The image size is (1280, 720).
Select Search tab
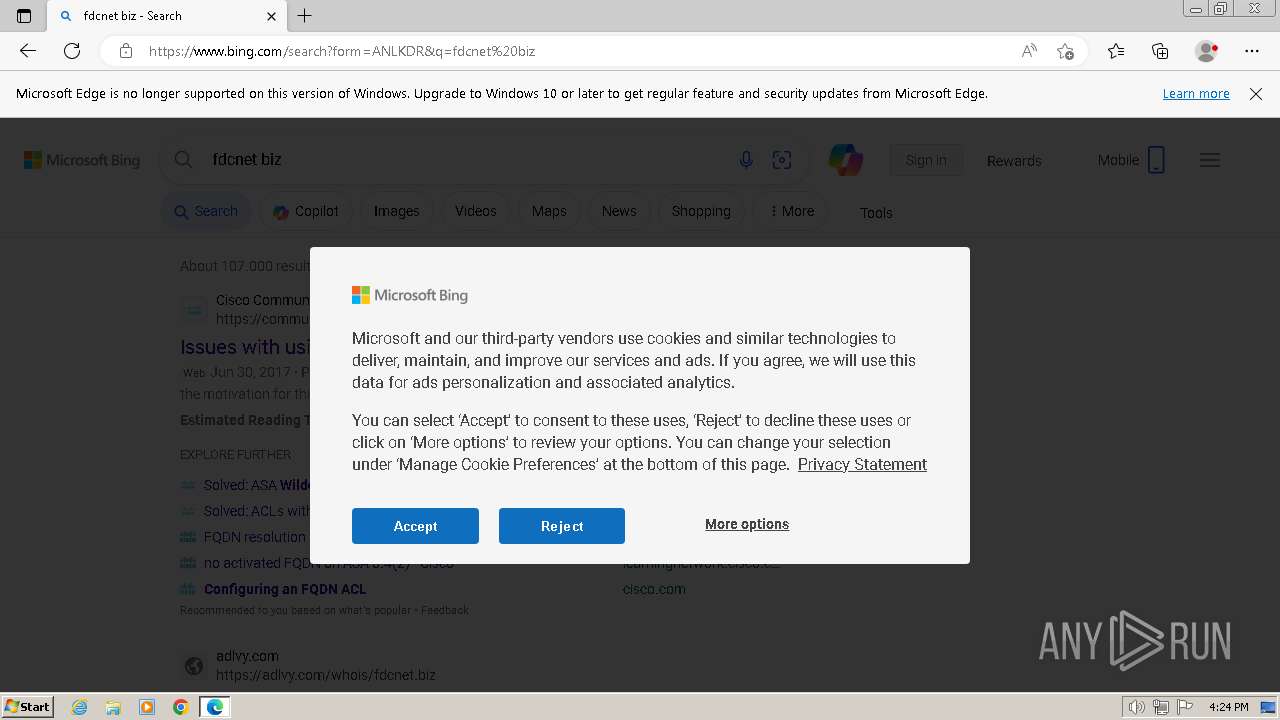click(x=206, y=211)
